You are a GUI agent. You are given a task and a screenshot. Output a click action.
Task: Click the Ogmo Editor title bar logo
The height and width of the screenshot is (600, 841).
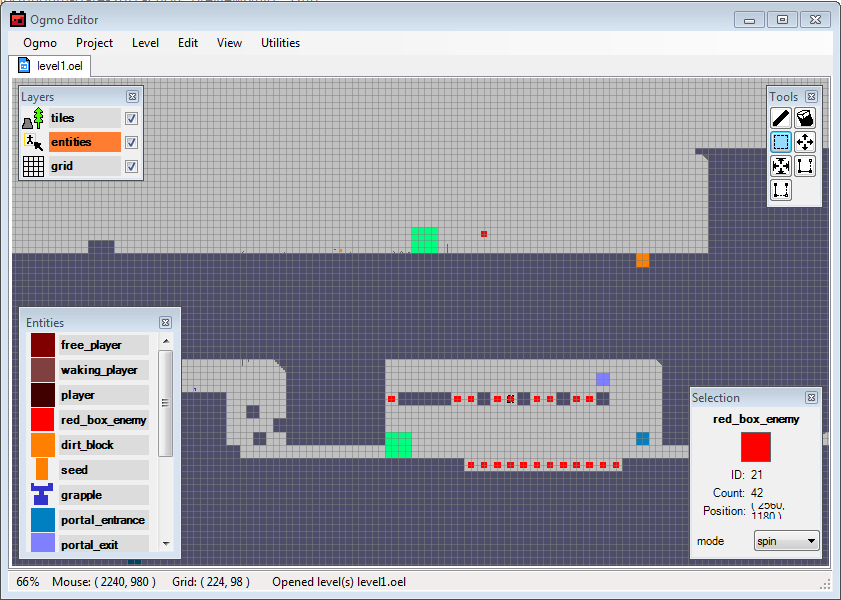(x=18, y=19)
